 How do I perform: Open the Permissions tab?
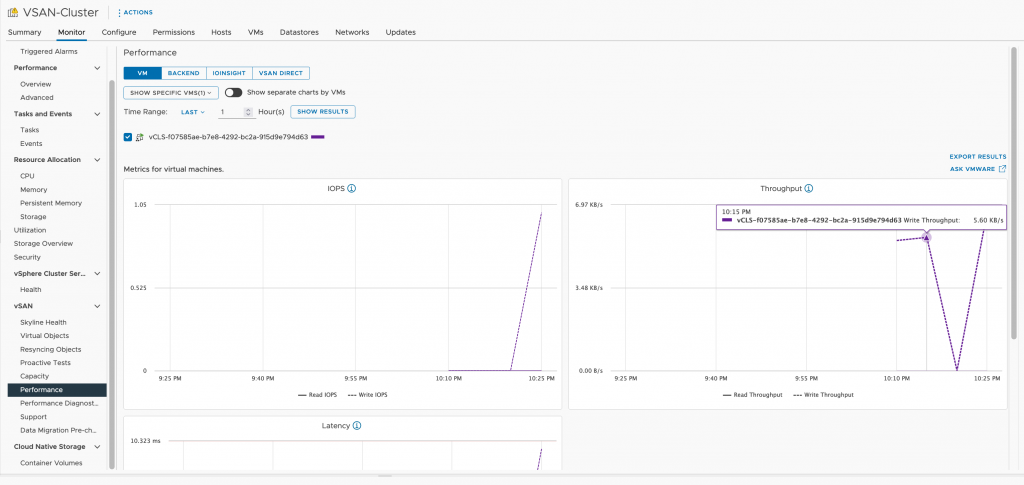174,32
